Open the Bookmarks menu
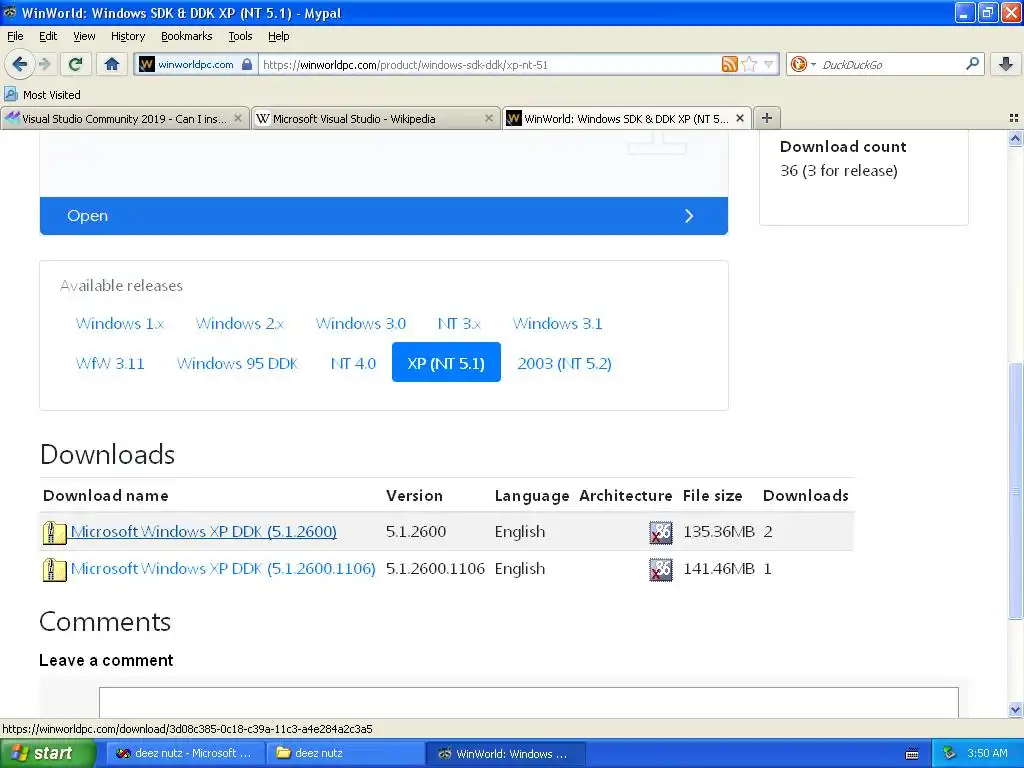This screenshot has width=1024, height=768. coord(187,36)
